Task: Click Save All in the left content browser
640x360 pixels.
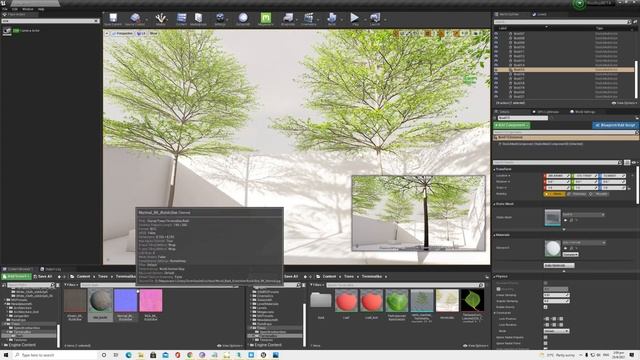Action: (43, 276)
